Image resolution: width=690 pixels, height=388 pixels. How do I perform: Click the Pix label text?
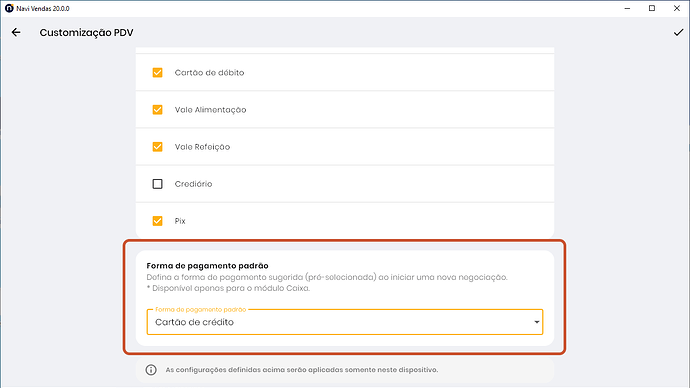click(x=180, y=221)
